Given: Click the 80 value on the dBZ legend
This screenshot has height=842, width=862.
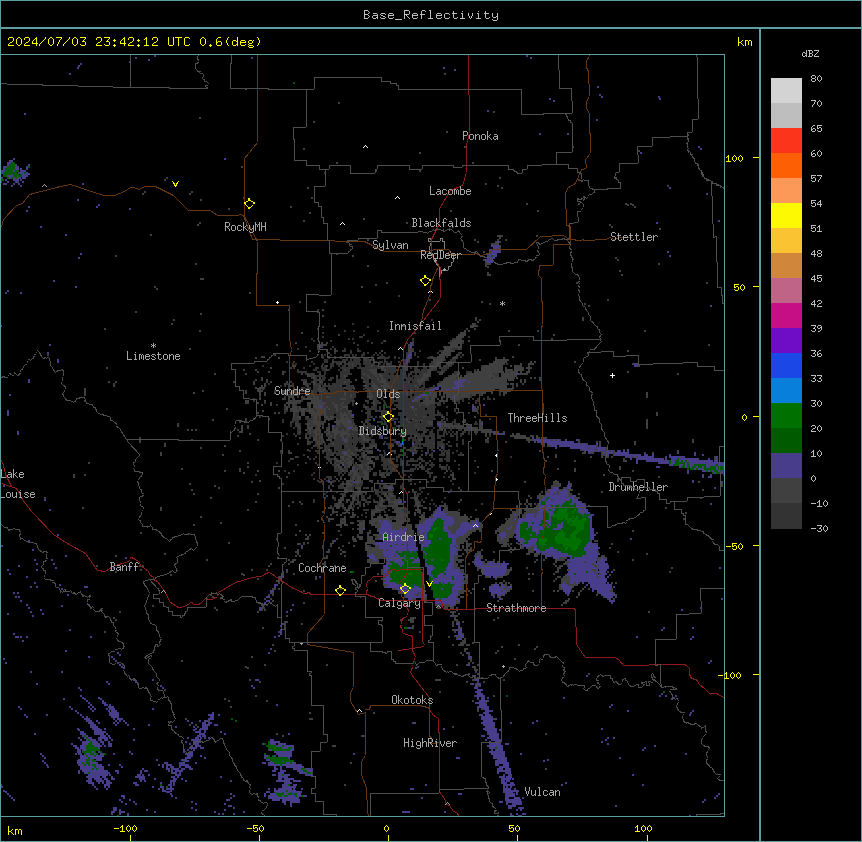Looking at the screenshot, I should click(816, 79).
